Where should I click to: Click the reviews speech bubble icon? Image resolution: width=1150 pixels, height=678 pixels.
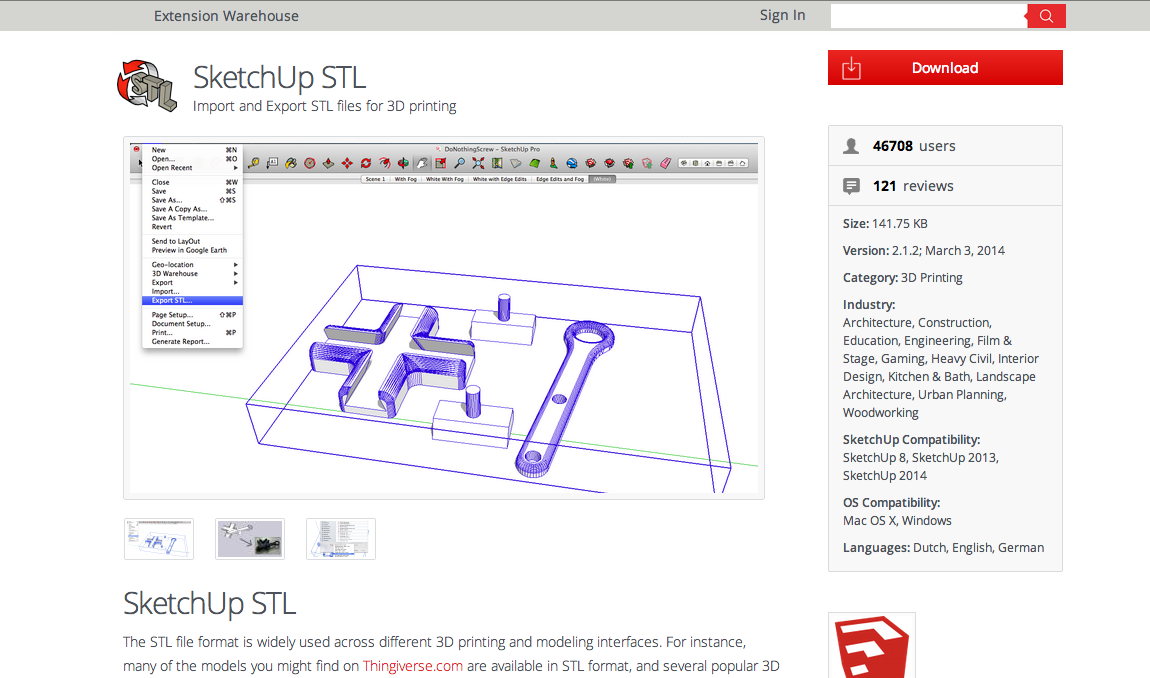point(851,186)
